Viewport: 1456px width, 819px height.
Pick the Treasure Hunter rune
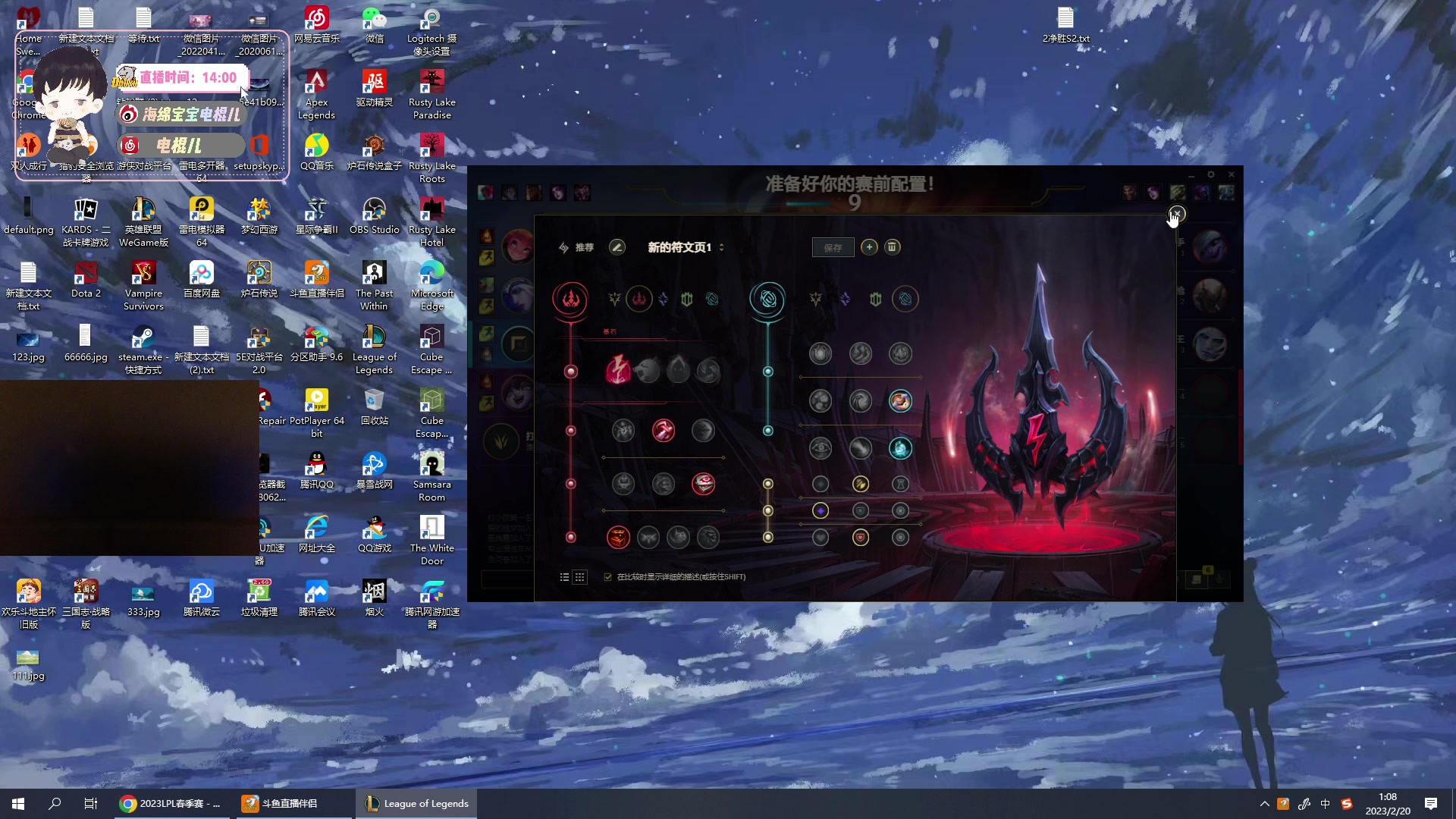pyautogui.click(x=618, y=537)
